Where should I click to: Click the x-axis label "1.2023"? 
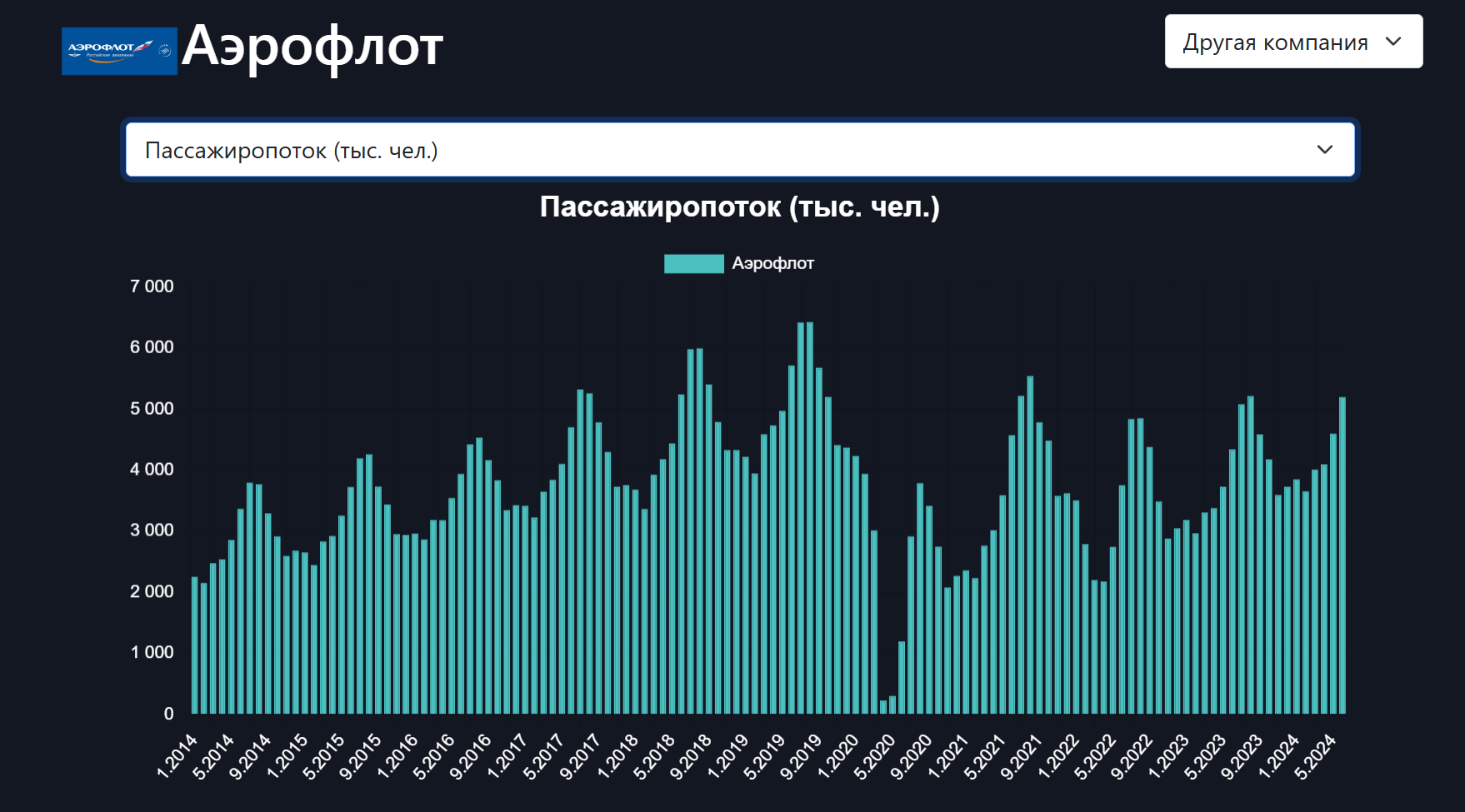tap(1170, 756)
